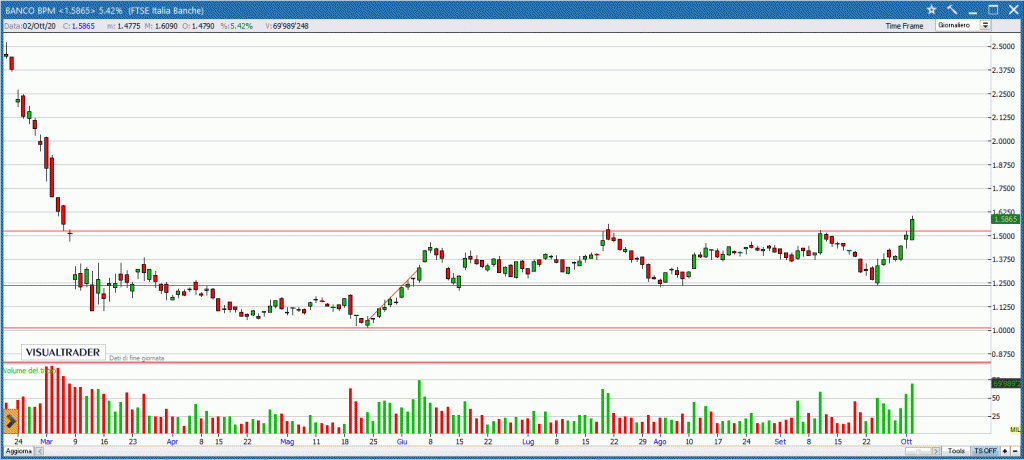
Task: Click the Mag month label on time axis
Action: click(287, 442)
